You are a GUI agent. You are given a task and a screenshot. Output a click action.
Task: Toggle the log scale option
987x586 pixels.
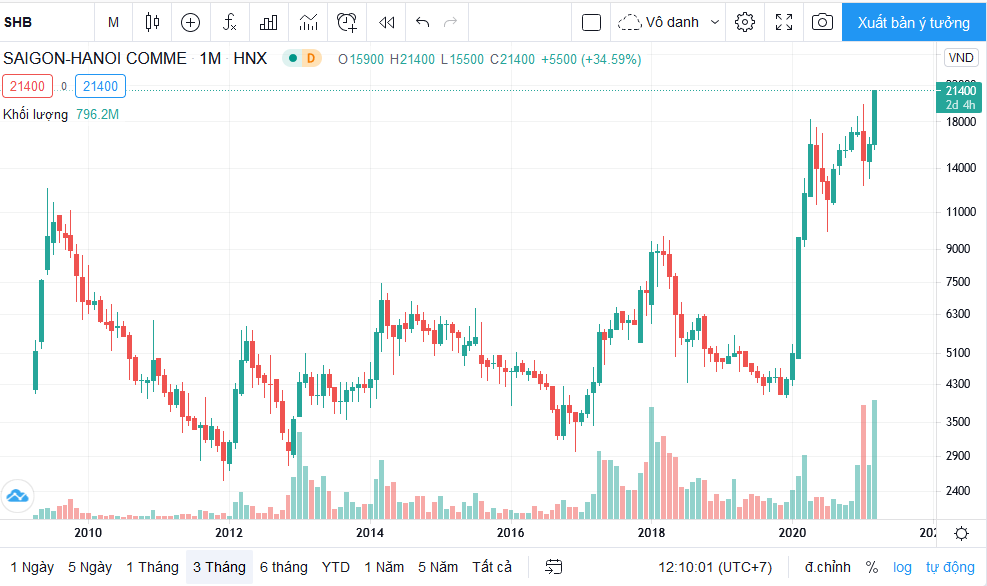[x=902, y=567]
